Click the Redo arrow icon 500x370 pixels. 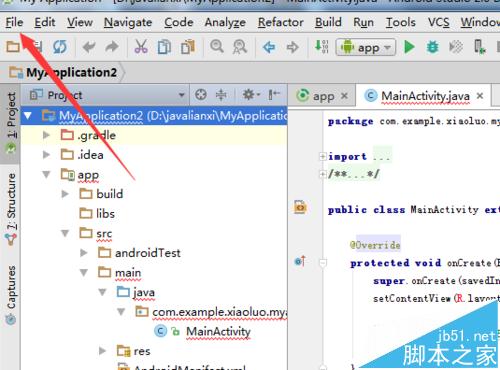click(112, 47)
